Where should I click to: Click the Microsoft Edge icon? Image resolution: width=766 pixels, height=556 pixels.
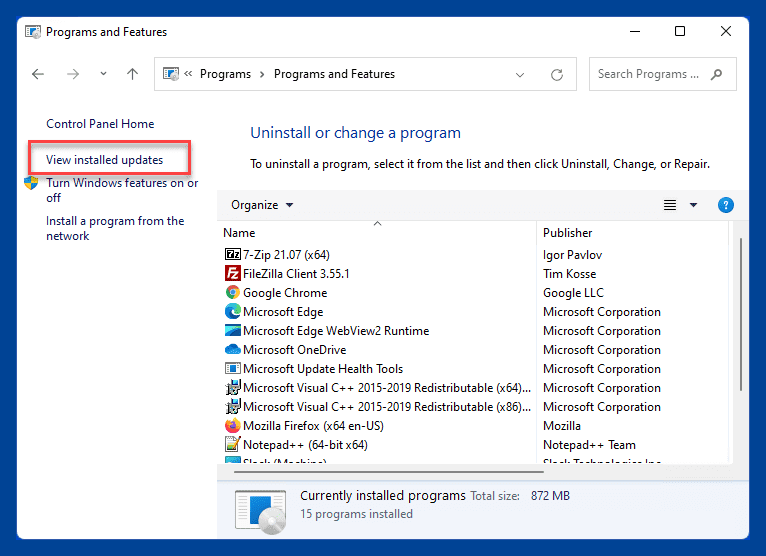point(233,312)
